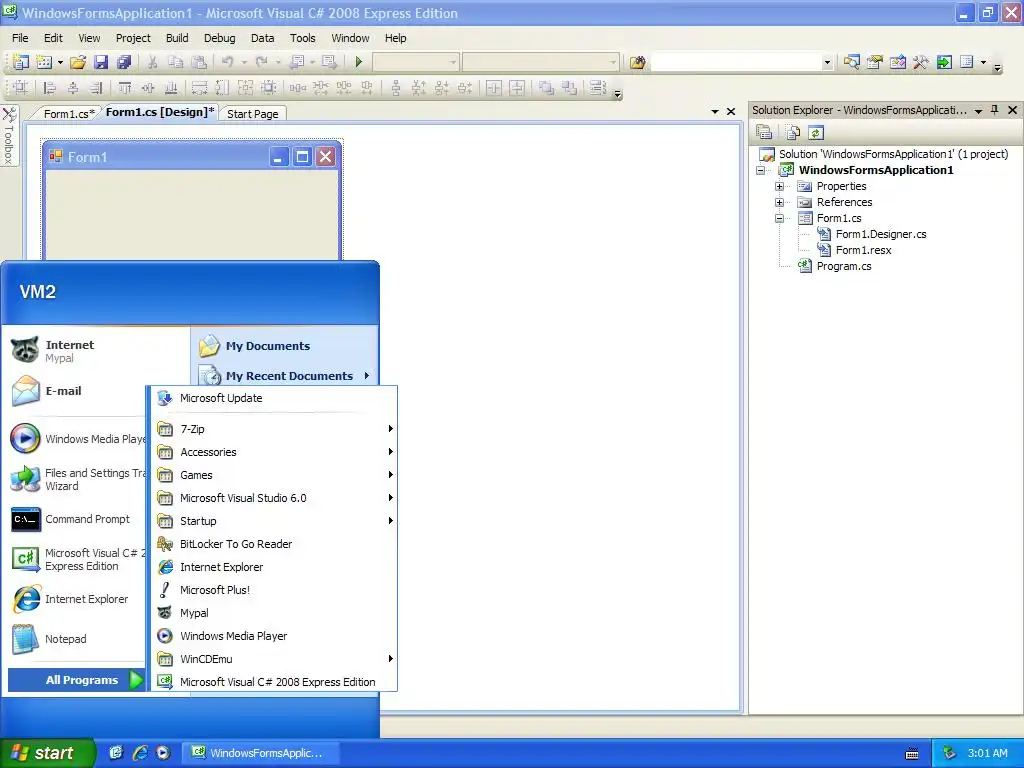Open the Project menu
The width and height of the screenshot is (1024, 768).
pos(133,38)
